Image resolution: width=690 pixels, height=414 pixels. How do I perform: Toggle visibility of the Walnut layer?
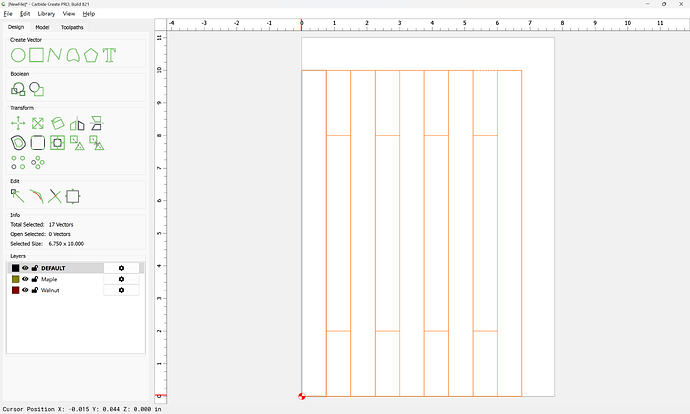[26, 290]
